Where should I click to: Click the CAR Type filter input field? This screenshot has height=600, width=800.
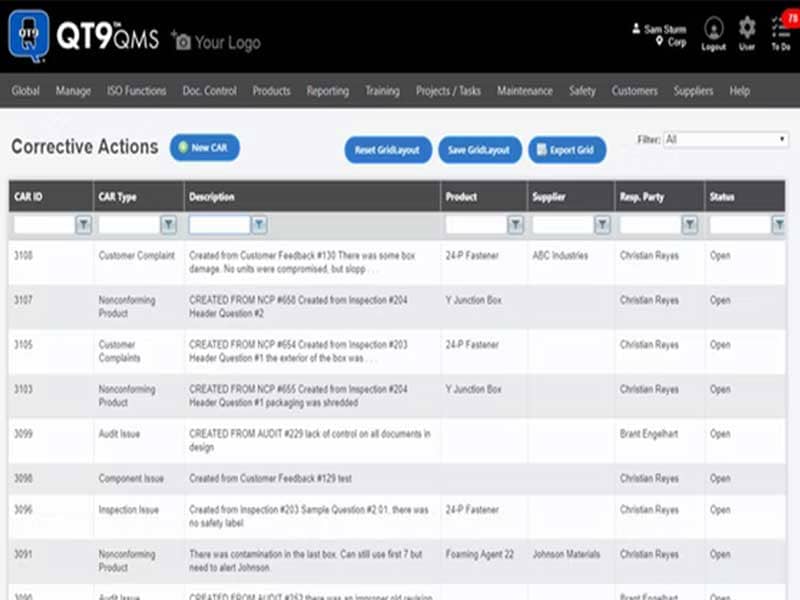(x=129, y=224)
